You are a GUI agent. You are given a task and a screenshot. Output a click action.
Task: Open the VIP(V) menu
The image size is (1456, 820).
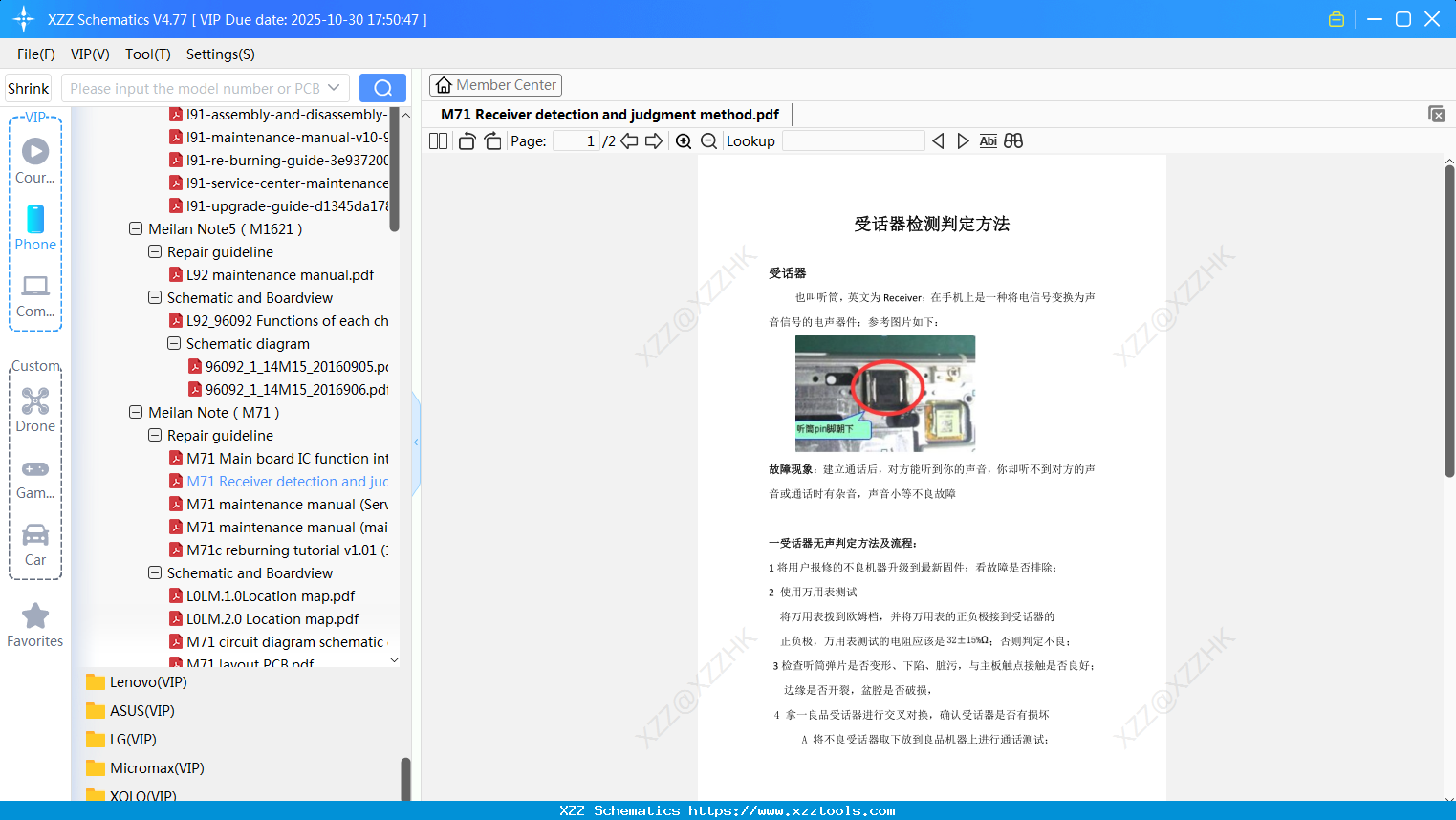(x=89, y=54)
